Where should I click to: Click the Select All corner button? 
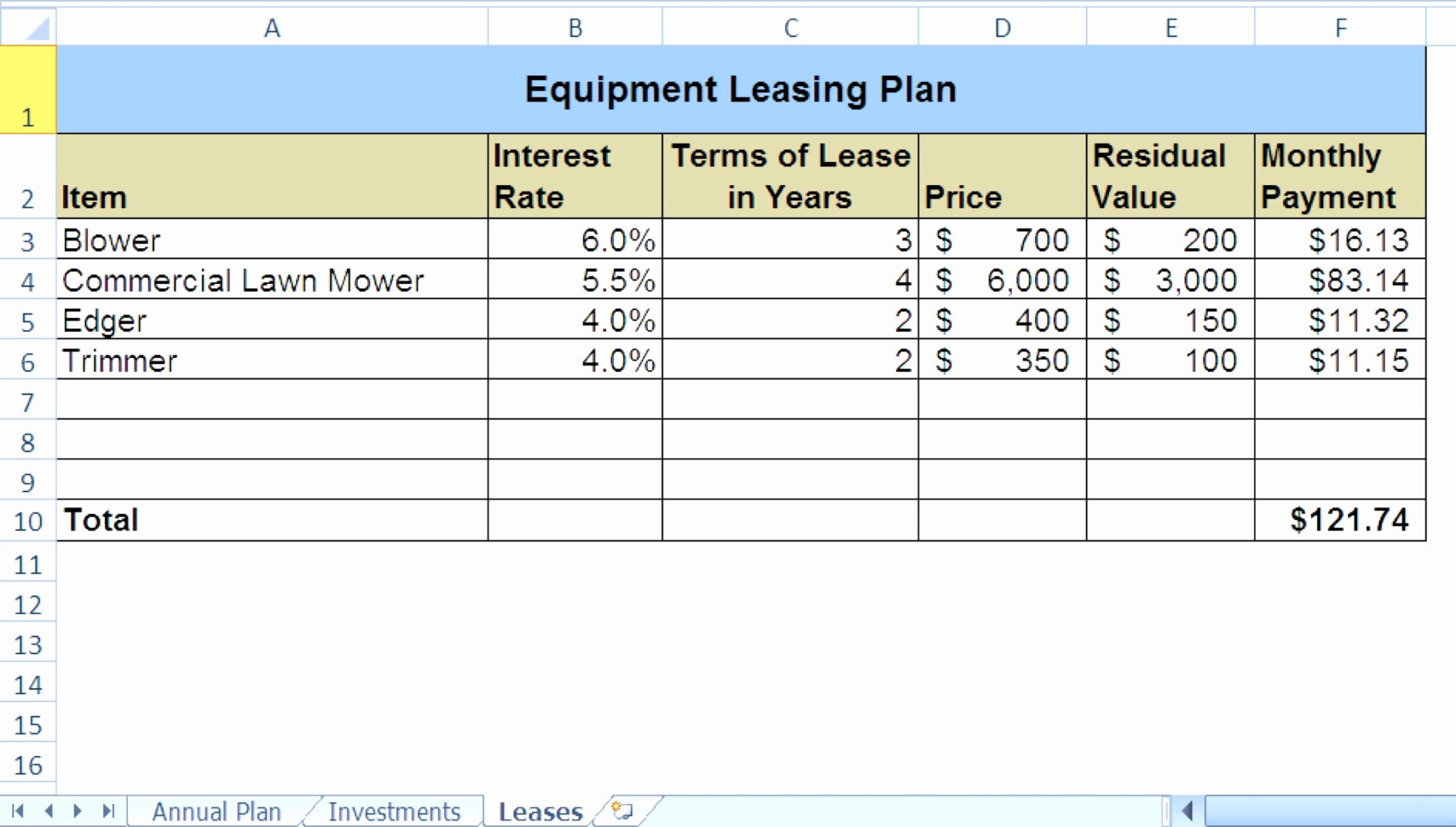point(27,26)
